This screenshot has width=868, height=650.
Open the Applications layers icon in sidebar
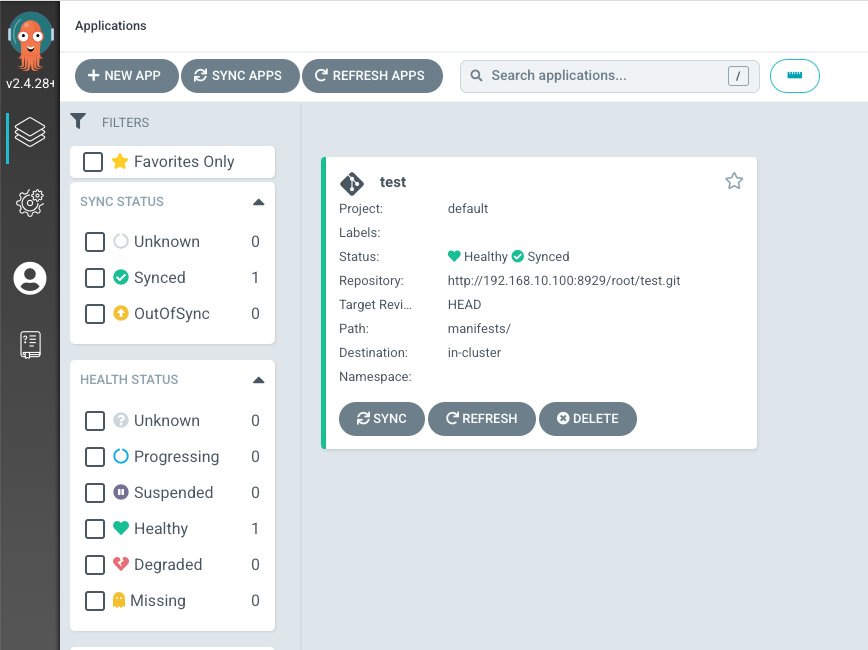(x=30, y=132)
